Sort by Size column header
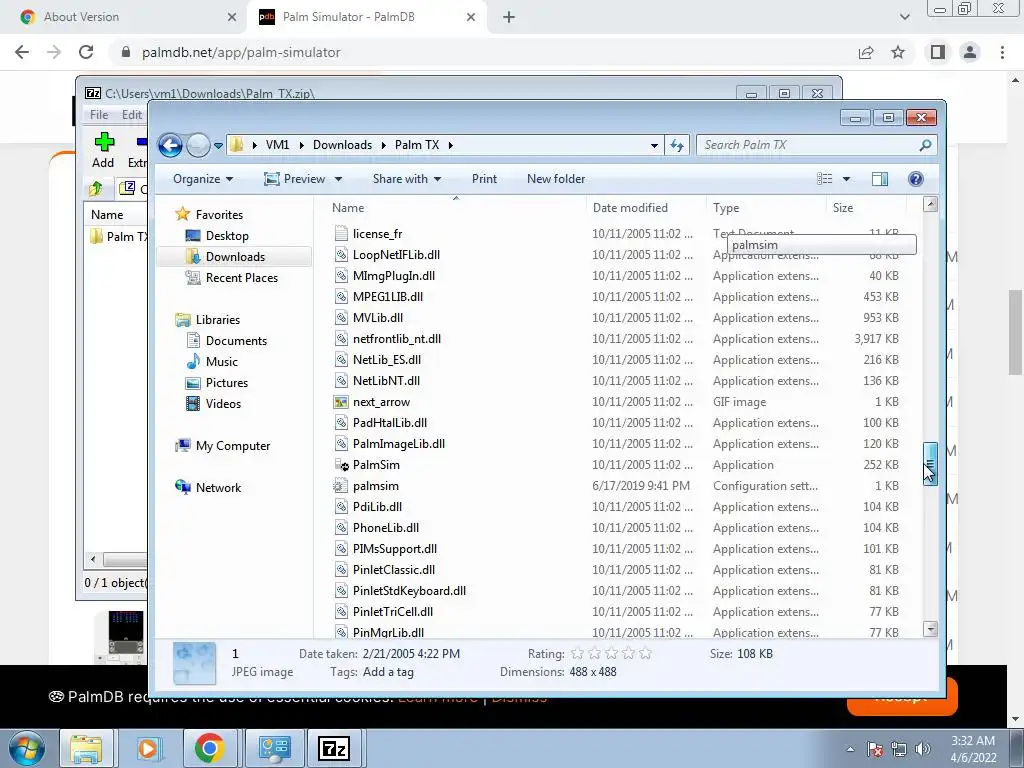This screenshot has width=1024, height=768. (842, 208)
